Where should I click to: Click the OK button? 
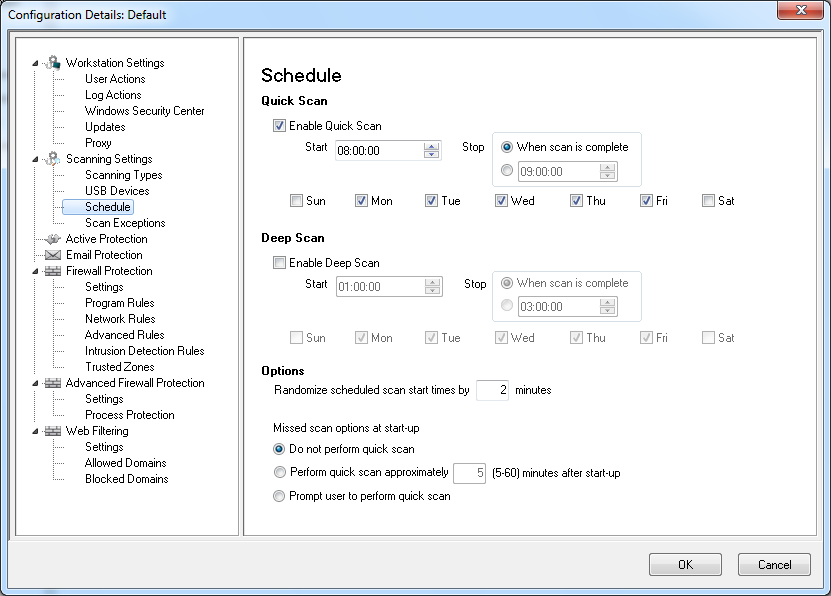(685, 565)
